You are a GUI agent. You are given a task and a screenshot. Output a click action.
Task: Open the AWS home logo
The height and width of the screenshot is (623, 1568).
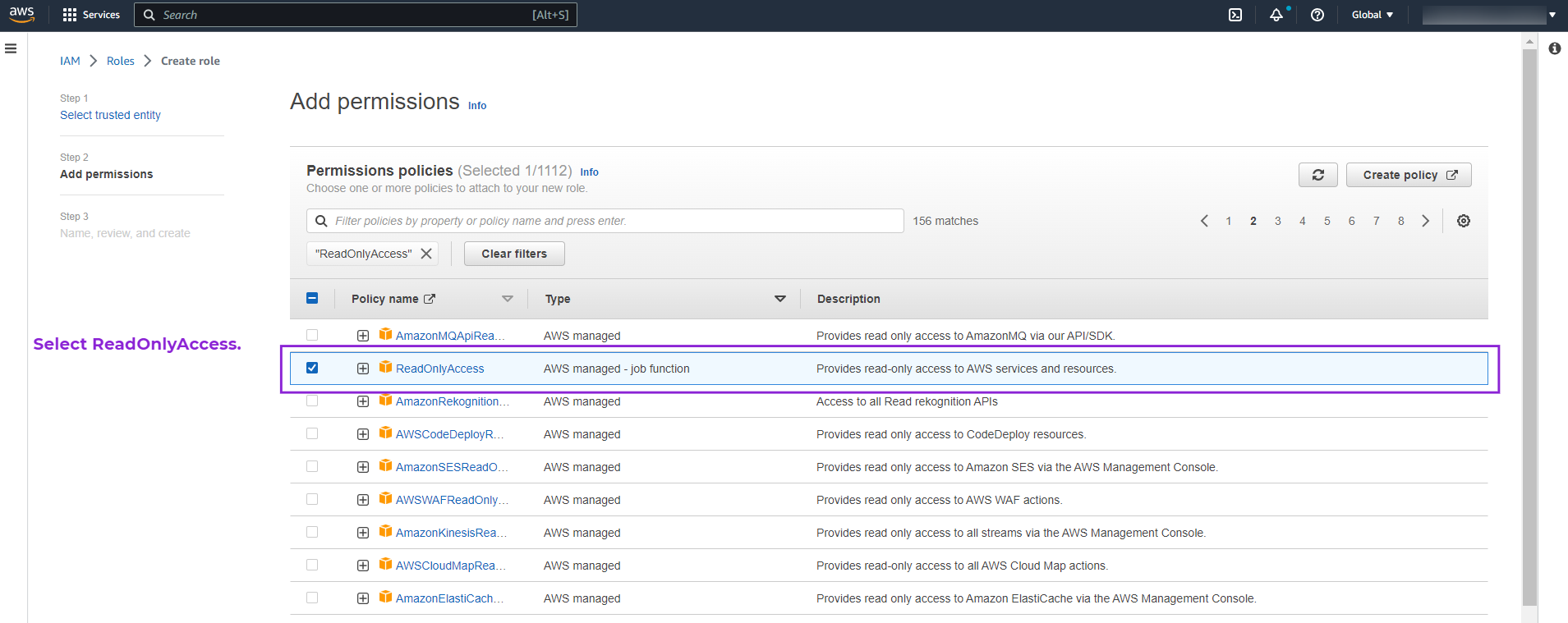22,15
